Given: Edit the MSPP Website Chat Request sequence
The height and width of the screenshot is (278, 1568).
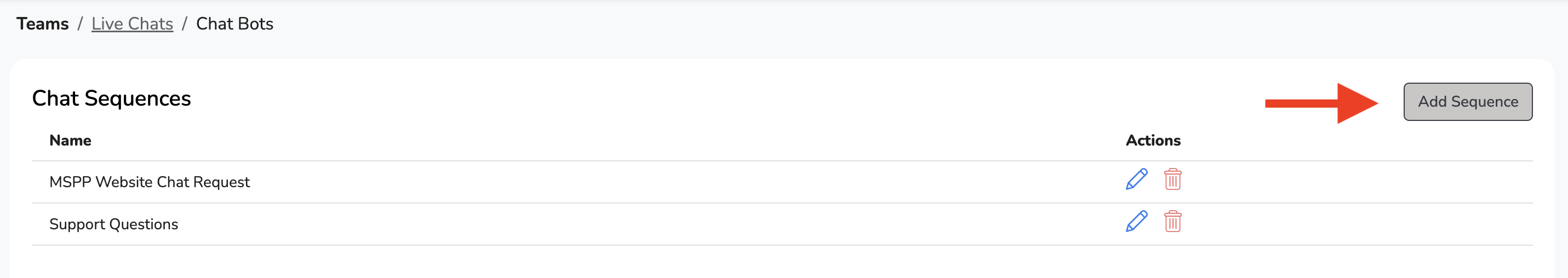Looking at the screenshot, I should pyautogui.click(x=1136, y=179).
